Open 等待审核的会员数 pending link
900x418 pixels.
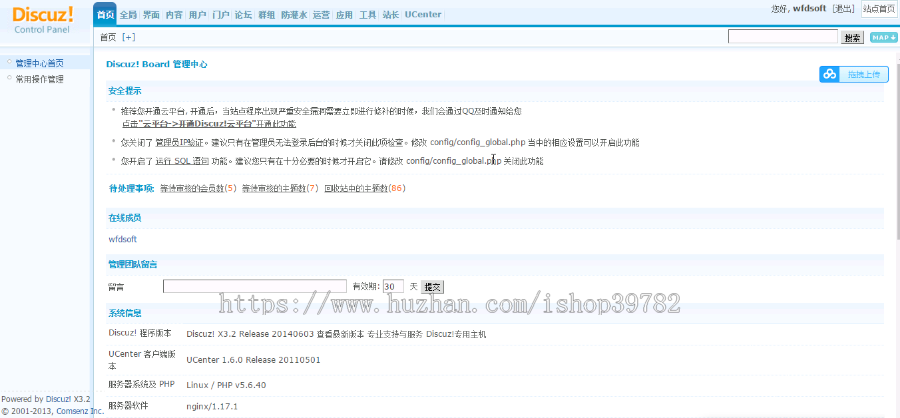192,188
